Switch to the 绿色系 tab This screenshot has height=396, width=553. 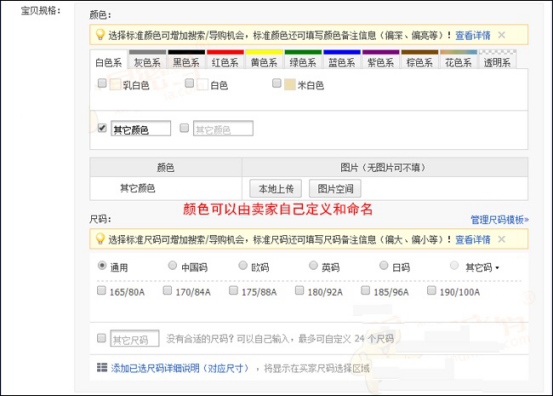(x=303, y=60)
